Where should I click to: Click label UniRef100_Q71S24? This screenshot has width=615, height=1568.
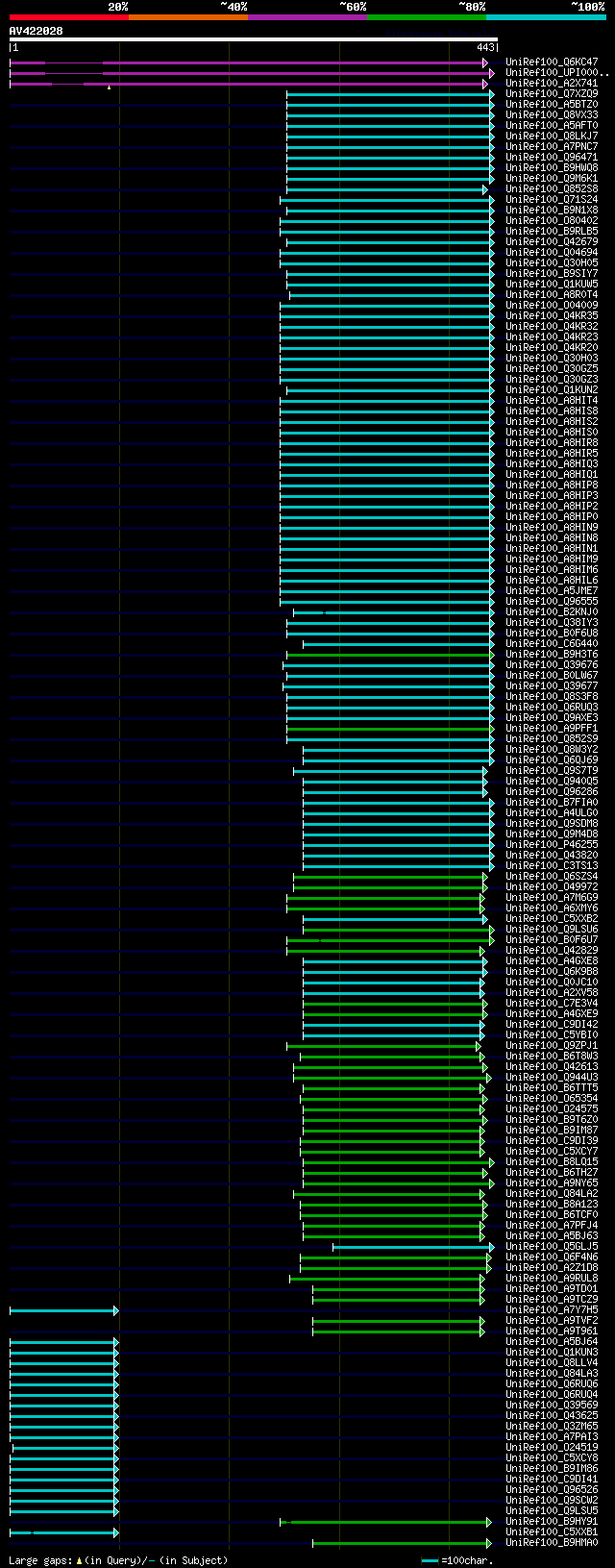[552, 200]
